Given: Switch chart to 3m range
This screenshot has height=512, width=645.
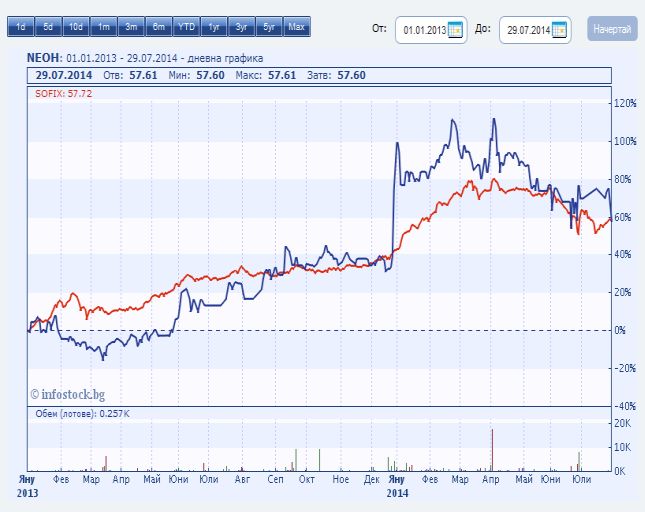Looking at the screenshot, I should pyautogui.click(x=131, y=27).
